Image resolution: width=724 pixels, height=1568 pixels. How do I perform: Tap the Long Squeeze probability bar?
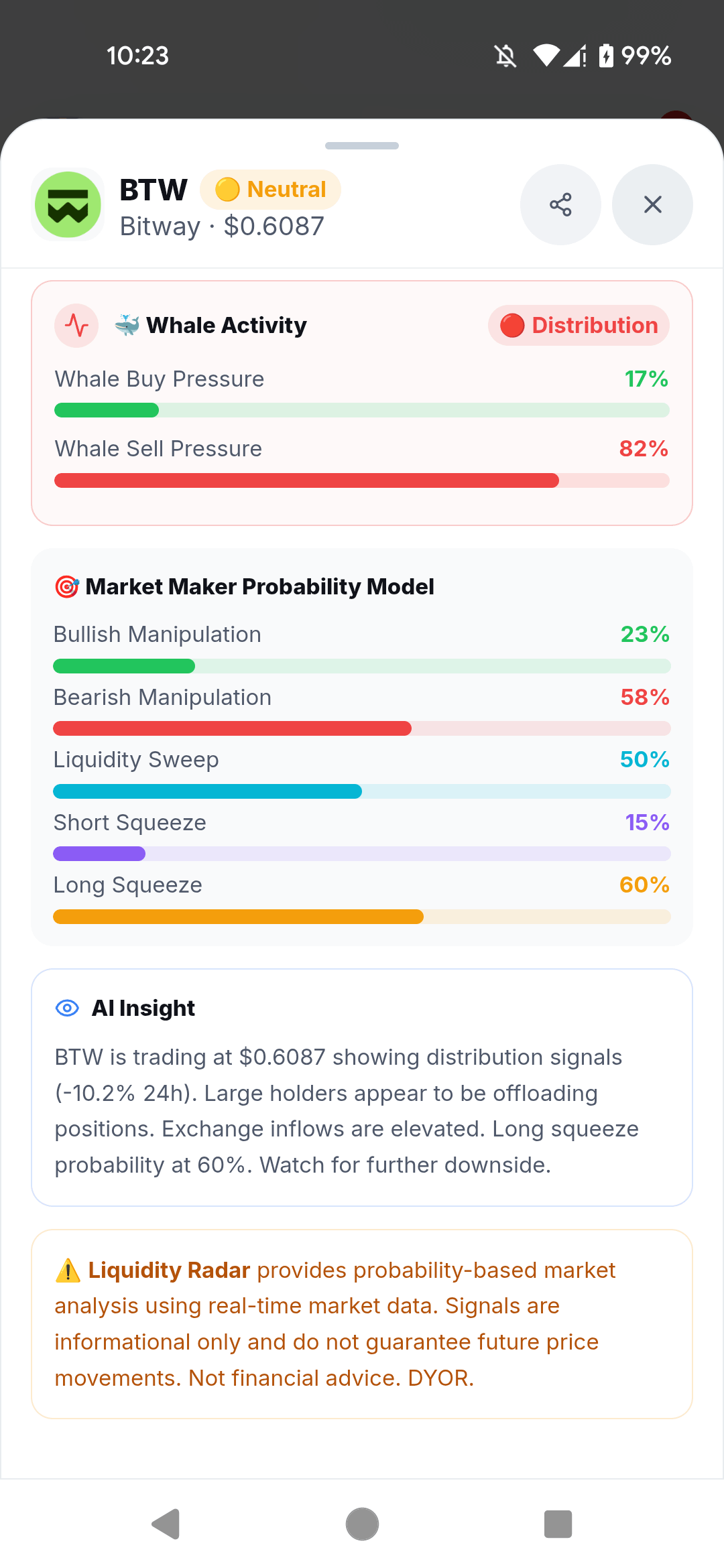362,917
